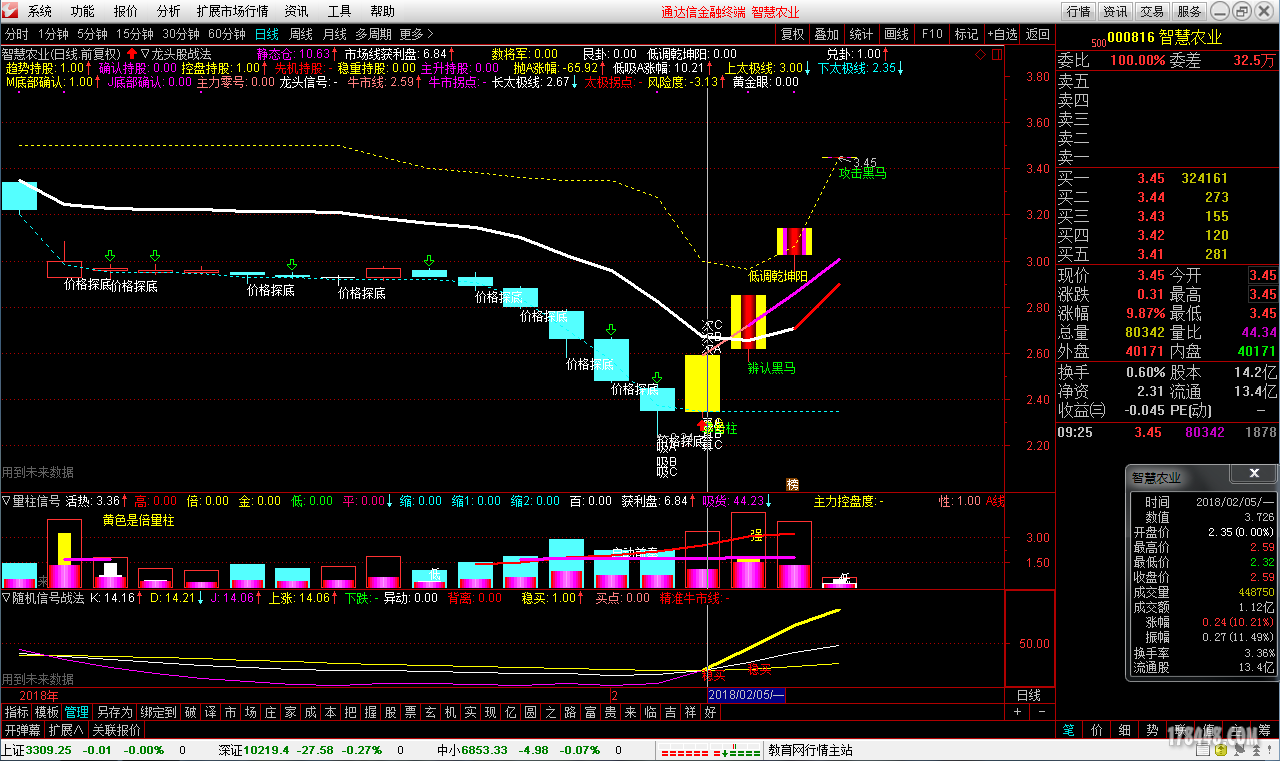Open the 多周期 multi-period view
Screen dimensions: 1280x761
(x=375, y=34)
